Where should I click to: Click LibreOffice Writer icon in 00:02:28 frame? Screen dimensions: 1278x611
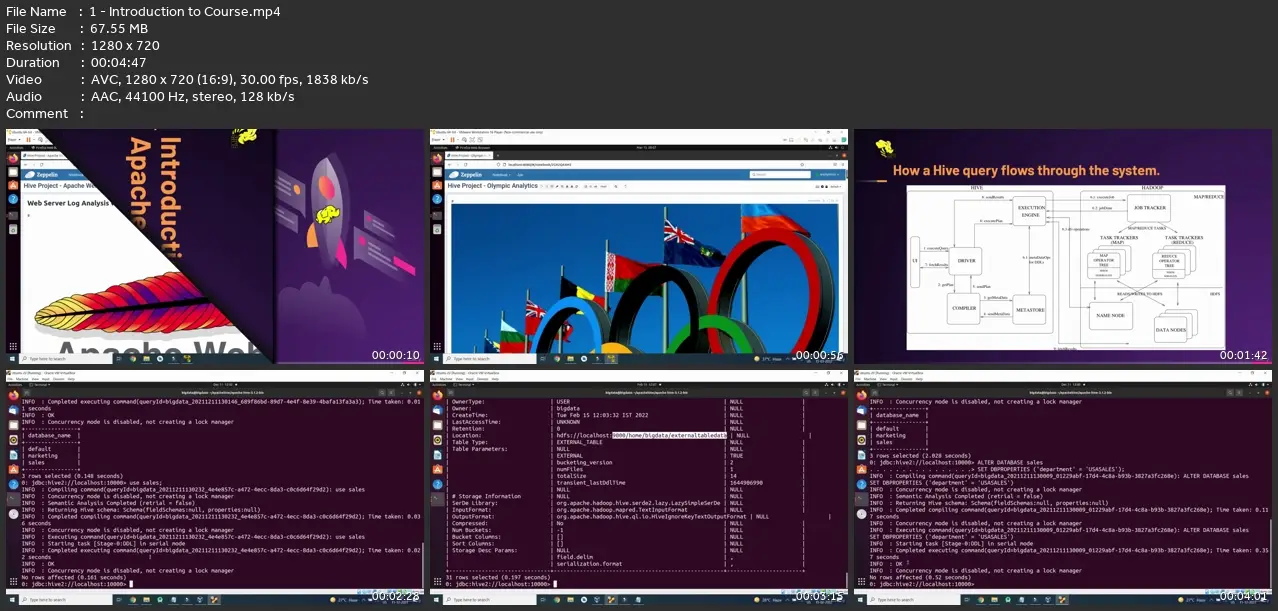(13, 455)
